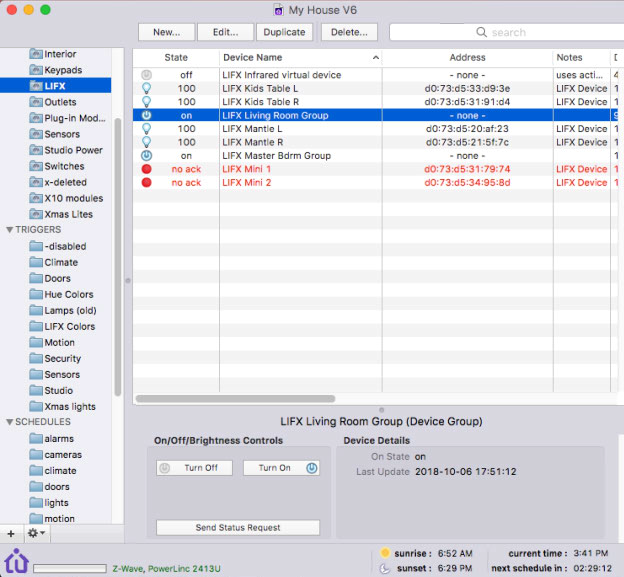Turn on the LIFX Living Room Group
Screen dimensions: 624x577
(x=281, y=468)
